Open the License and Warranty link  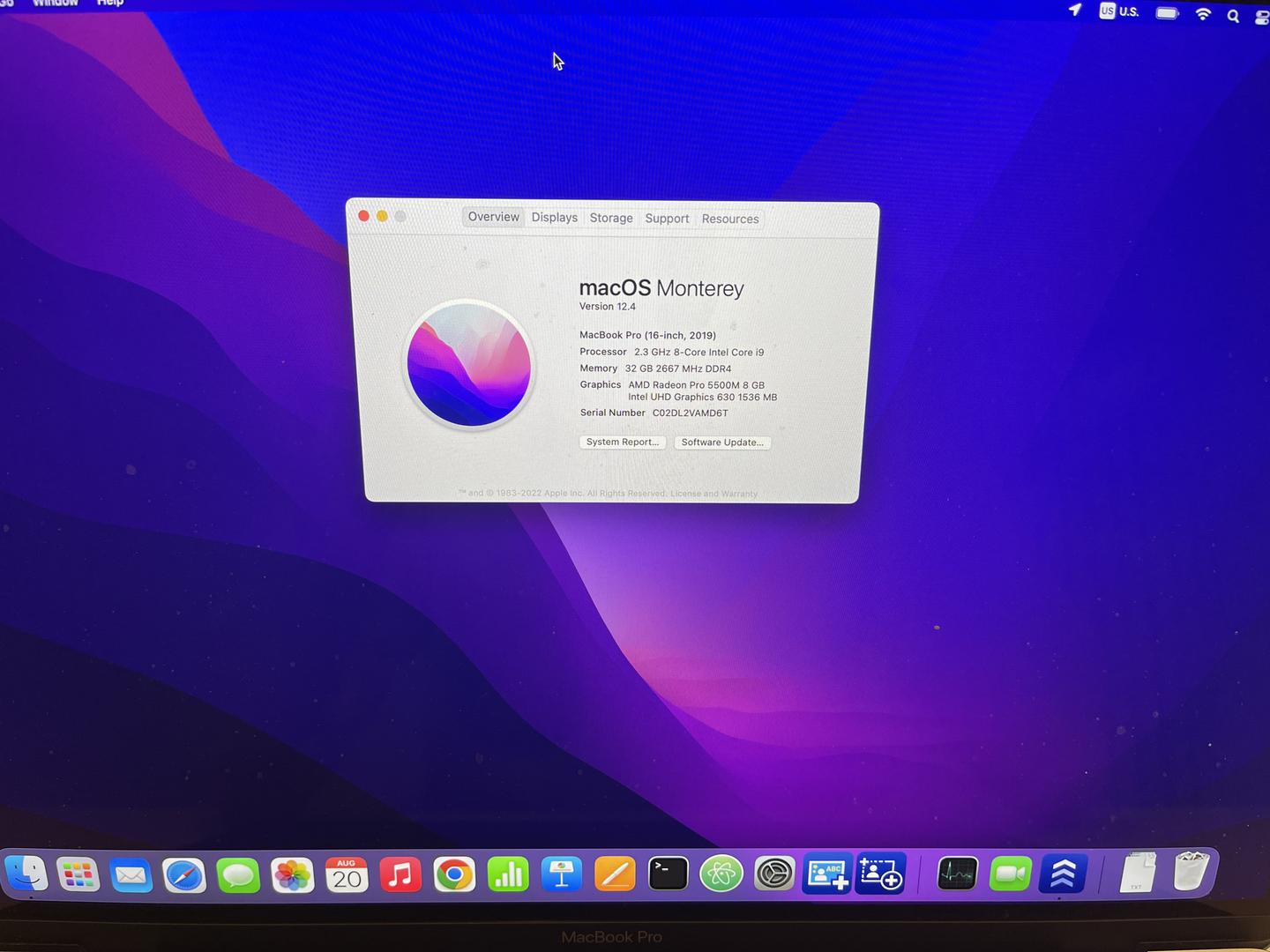coord(713,494)
